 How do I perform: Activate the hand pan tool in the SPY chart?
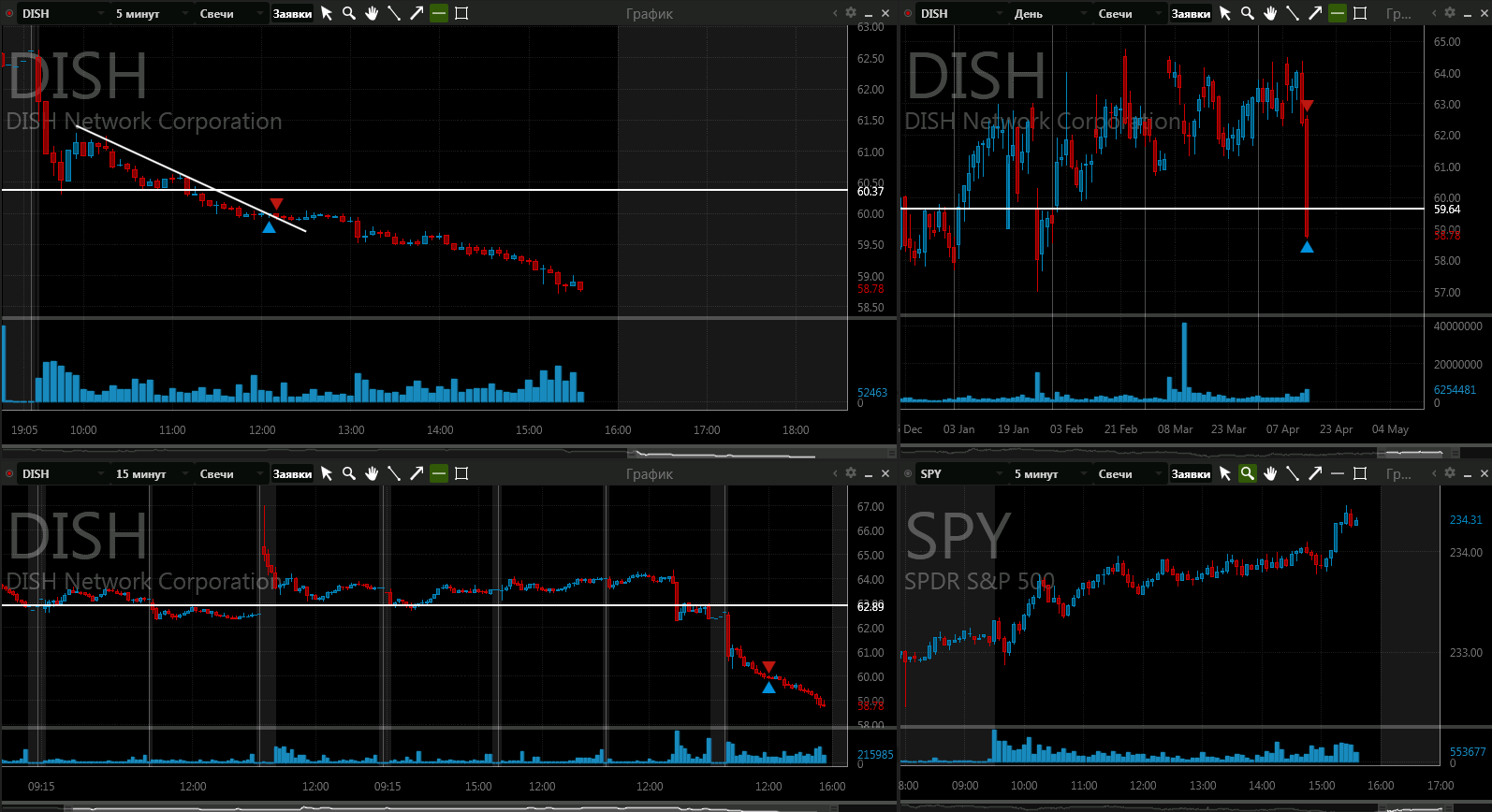click(1270, 473)
